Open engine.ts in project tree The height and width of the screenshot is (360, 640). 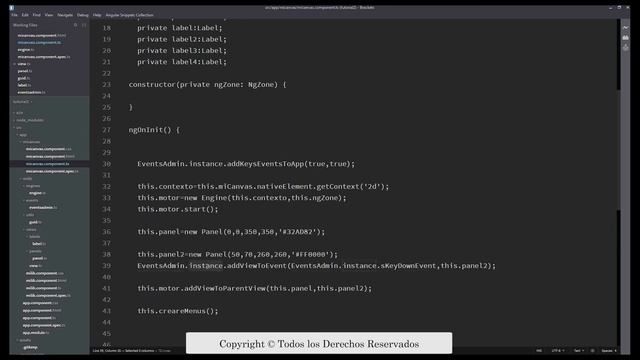37,193
